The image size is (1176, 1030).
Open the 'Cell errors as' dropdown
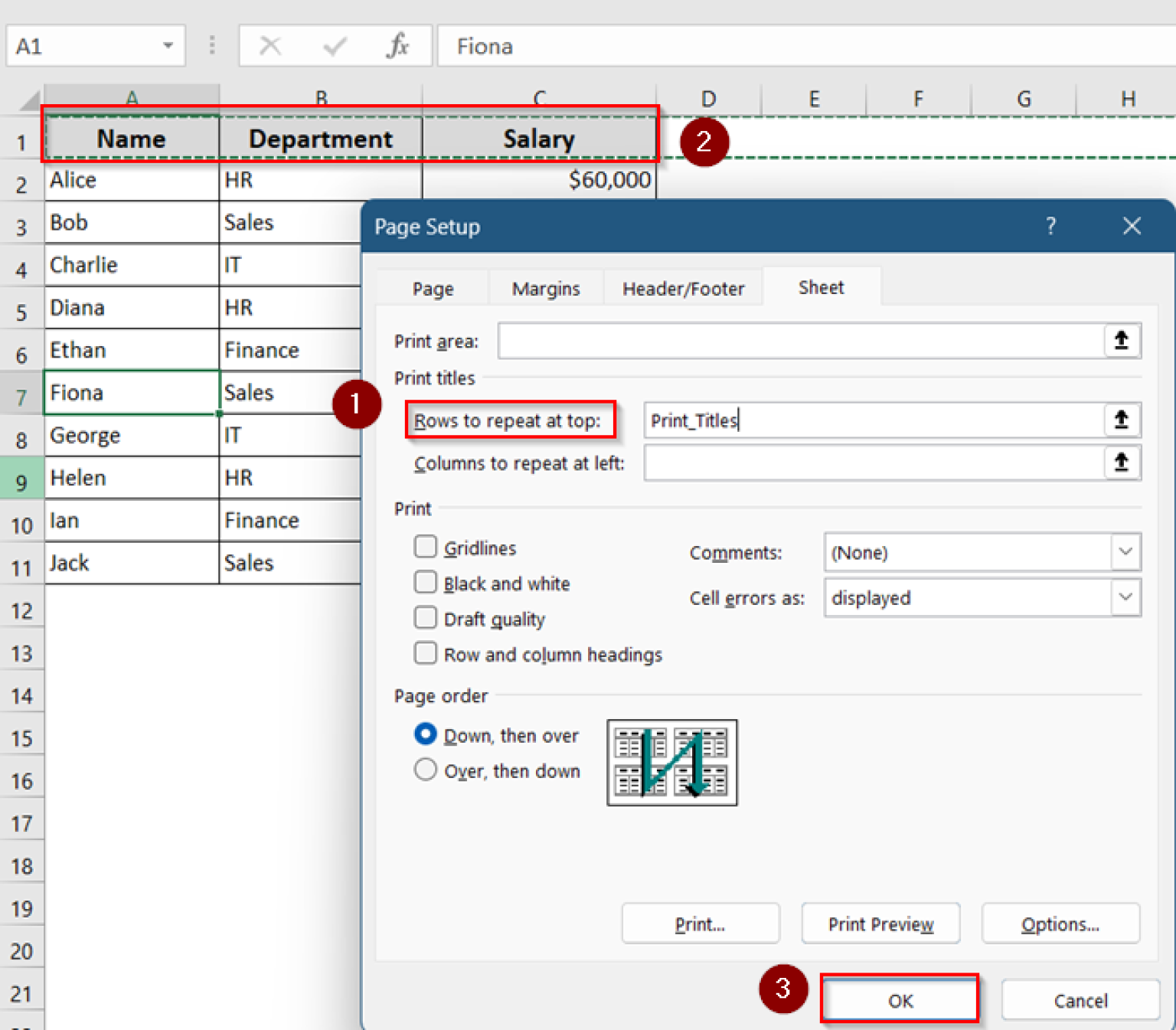1124,598
